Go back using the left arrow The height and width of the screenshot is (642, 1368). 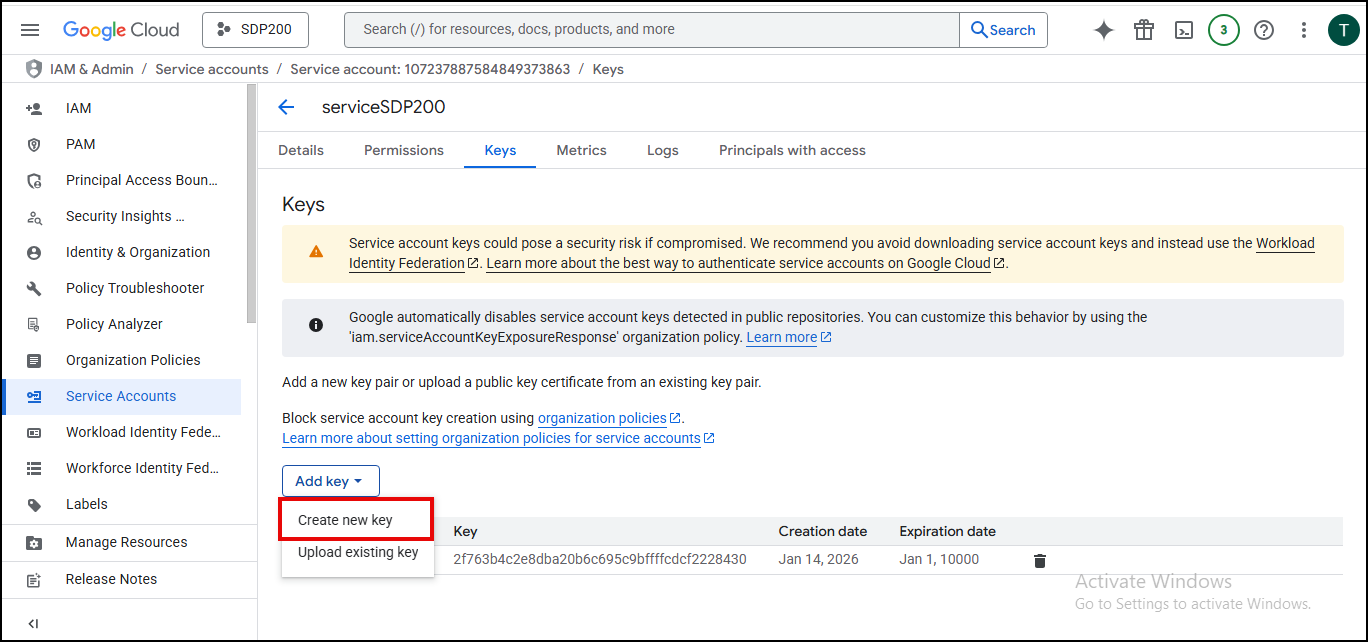click(x=287, y=107)
